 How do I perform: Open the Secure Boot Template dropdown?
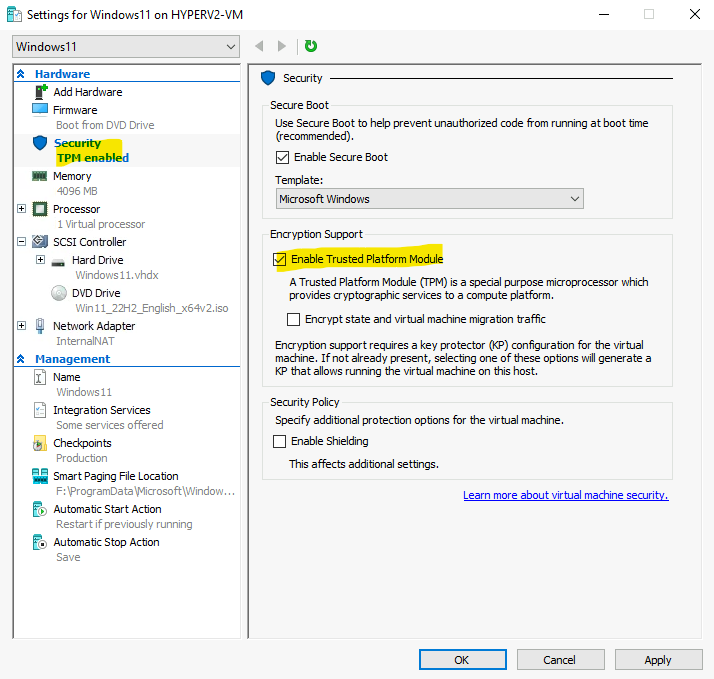tap(429, 199)
